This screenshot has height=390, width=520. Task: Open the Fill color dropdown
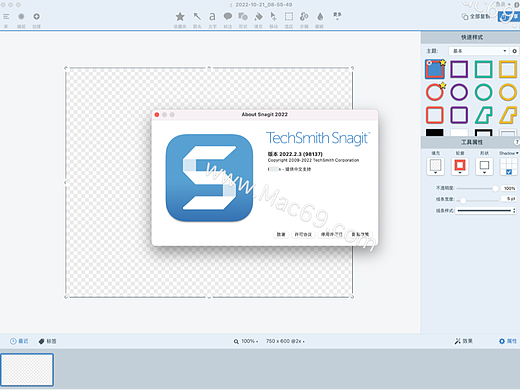(x=435, y=167)
